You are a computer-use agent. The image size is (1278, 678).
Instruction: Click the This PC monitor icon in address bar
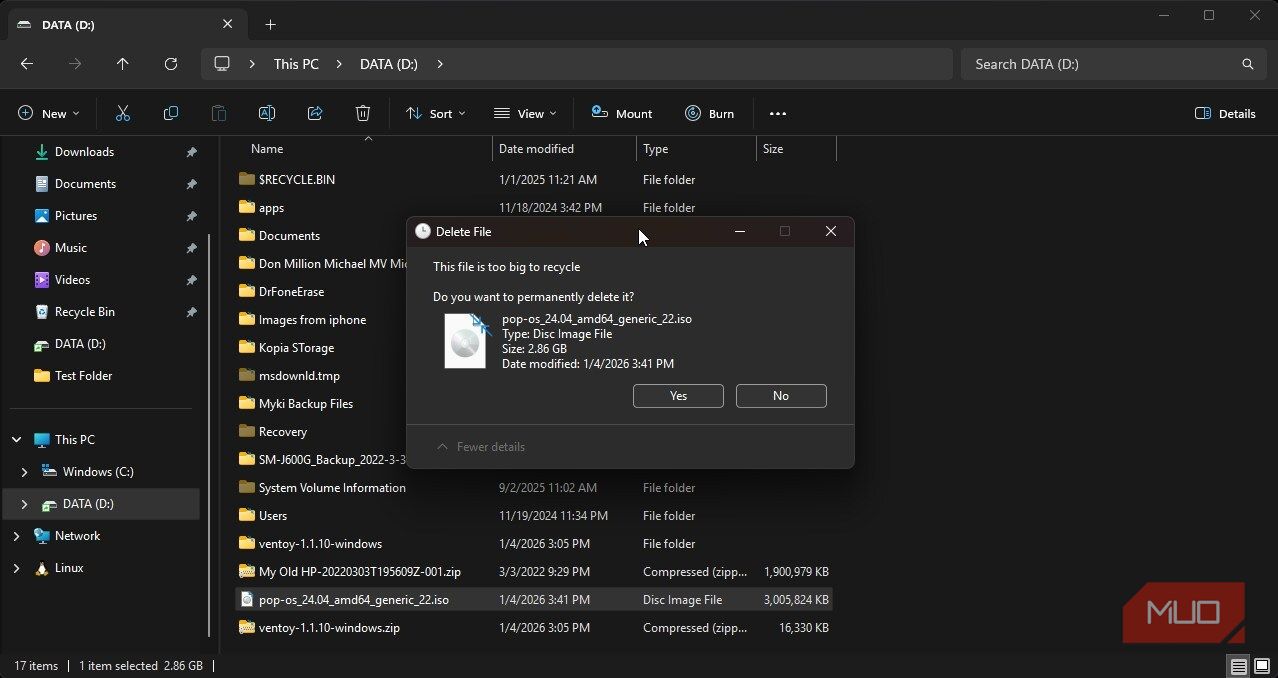pos(222,64)
